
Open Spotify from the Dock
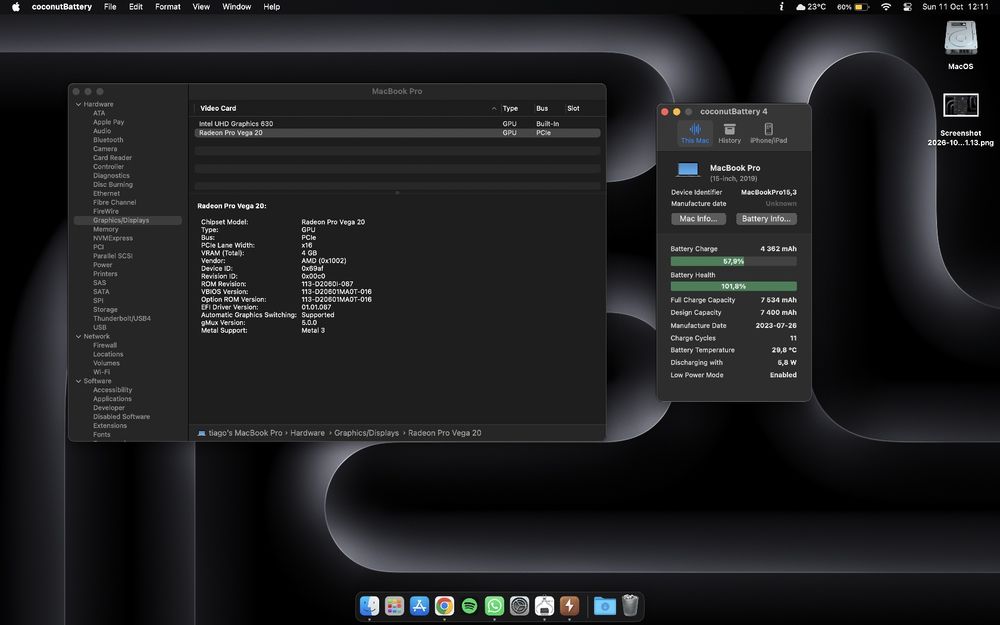[x=469, y=605]
